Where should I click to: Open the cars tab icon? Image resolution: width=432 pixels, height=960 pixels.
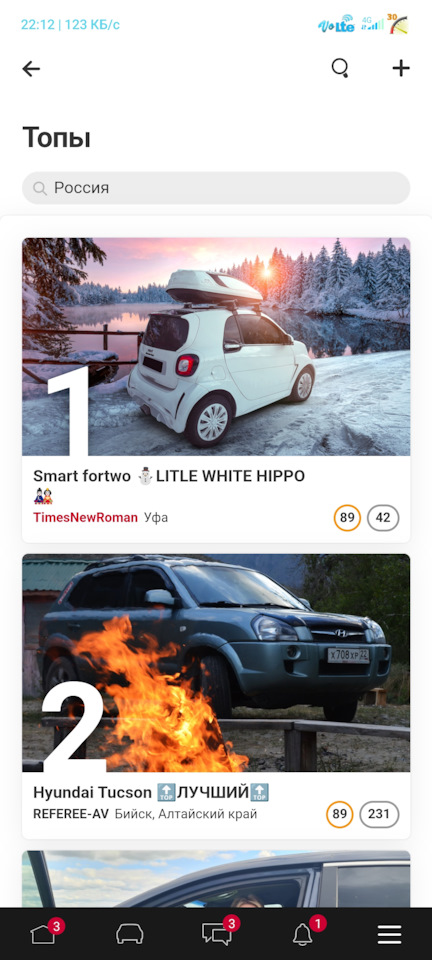130,934
